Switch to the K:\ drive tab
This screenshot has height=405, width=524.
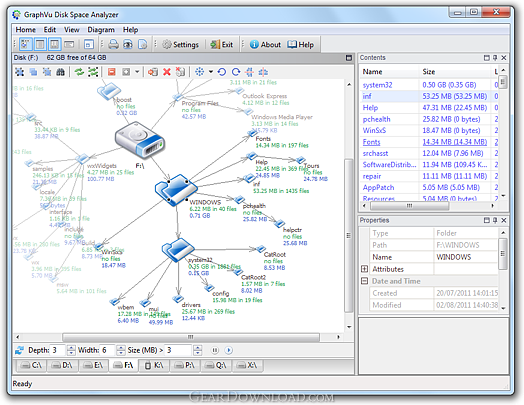click(x=154, y=365)
